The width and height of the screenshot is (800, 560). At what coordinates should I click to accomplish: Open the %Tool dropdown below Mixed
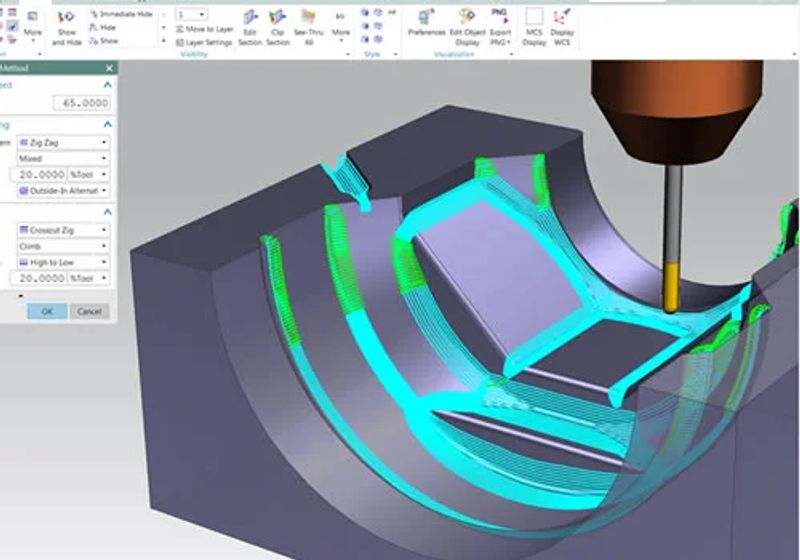89,174
